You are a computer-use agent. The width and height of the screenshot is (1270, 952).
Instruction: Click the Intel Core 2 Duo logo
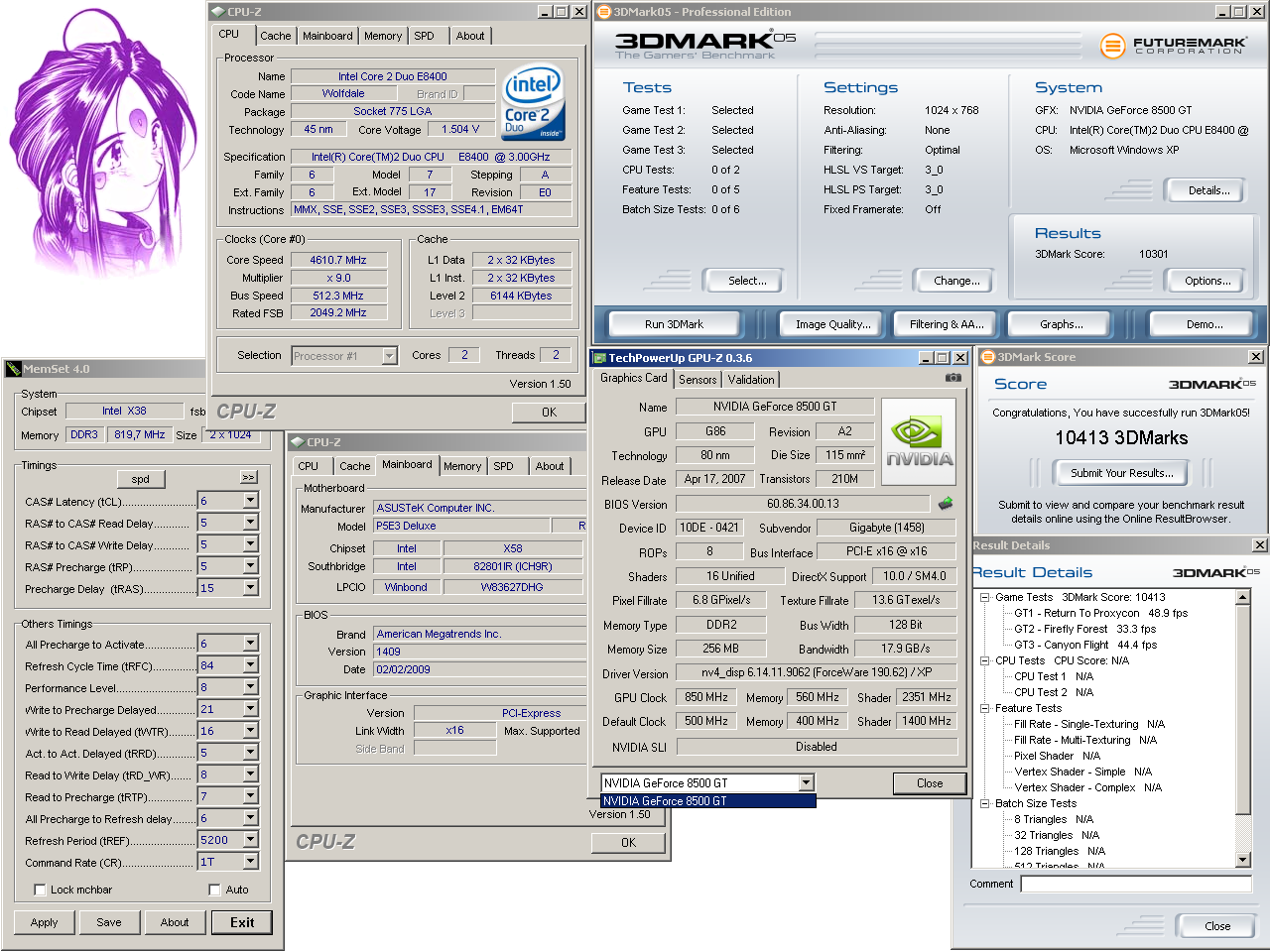pos(534,103)
